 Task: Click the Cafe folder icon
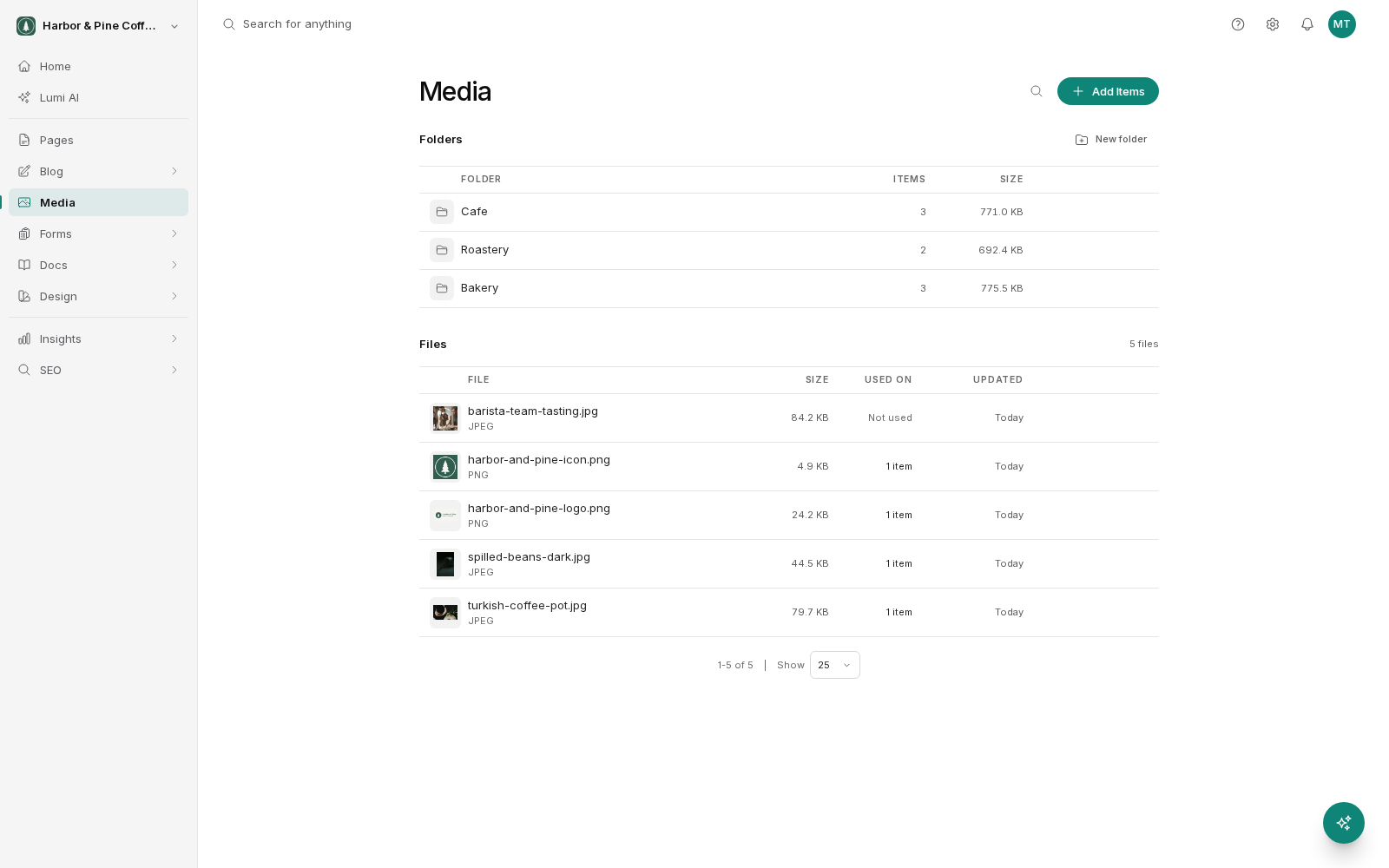point(442,212)
